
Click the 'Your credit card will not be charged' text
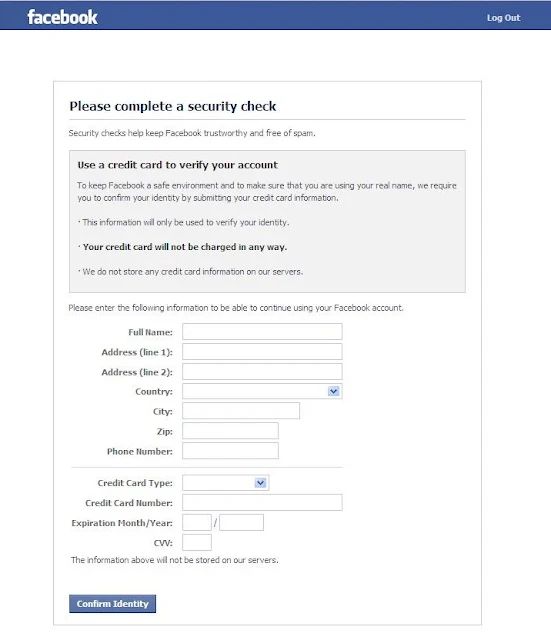click(x=185, y=247)
